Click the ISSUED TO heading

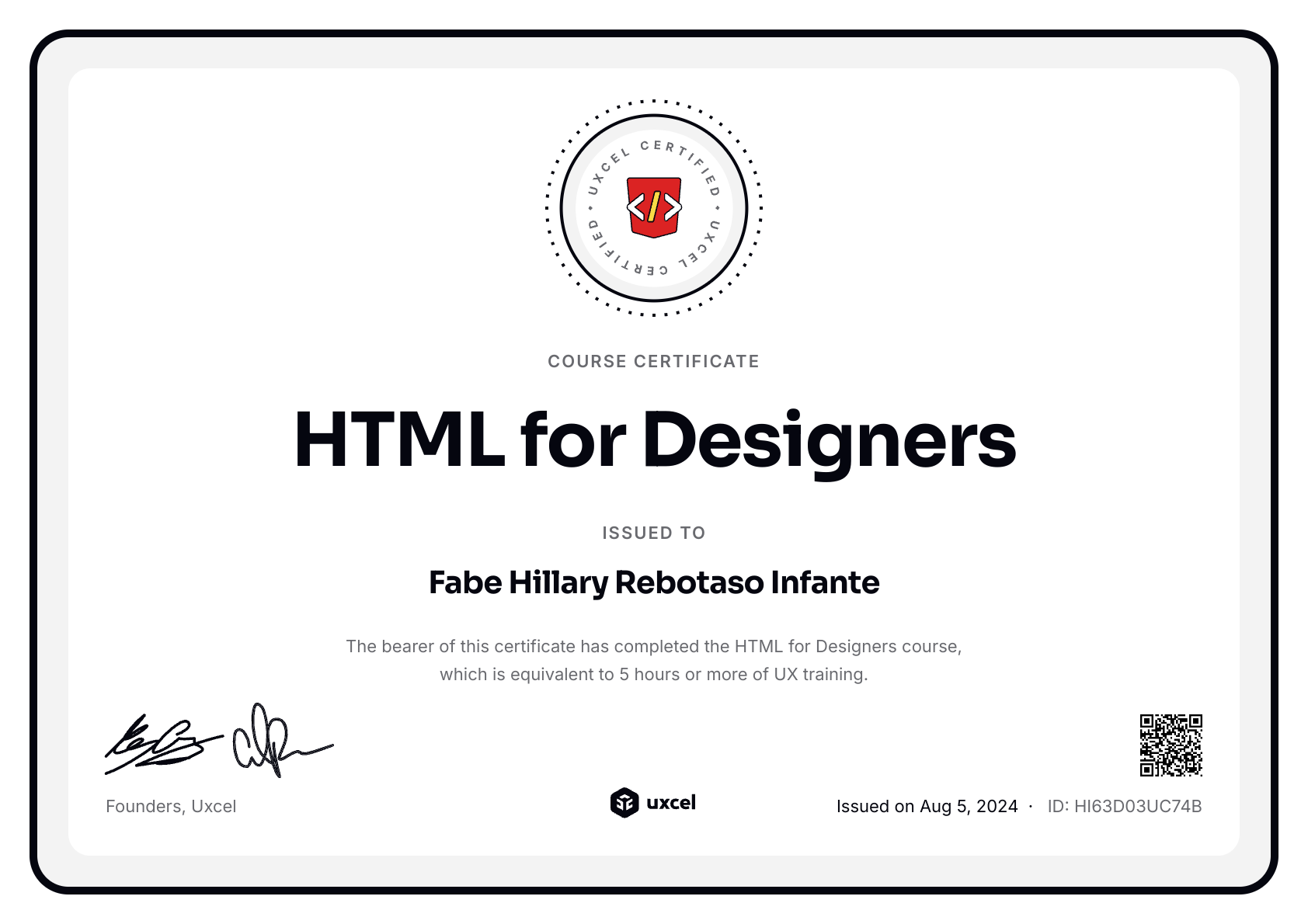[x=654, y=533]
